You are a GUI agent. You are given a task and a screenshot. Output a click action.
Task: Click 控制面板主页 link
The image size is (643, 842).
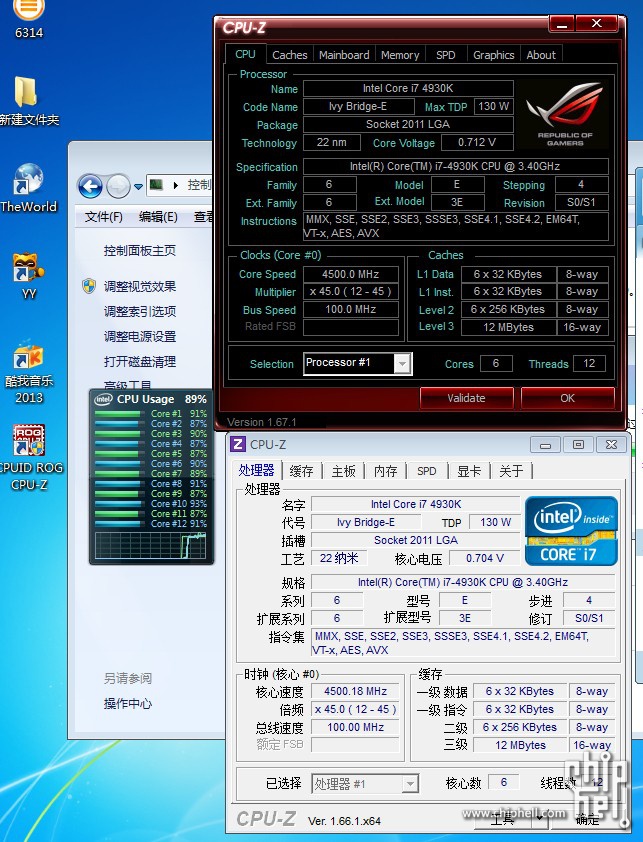pos(140,251)
